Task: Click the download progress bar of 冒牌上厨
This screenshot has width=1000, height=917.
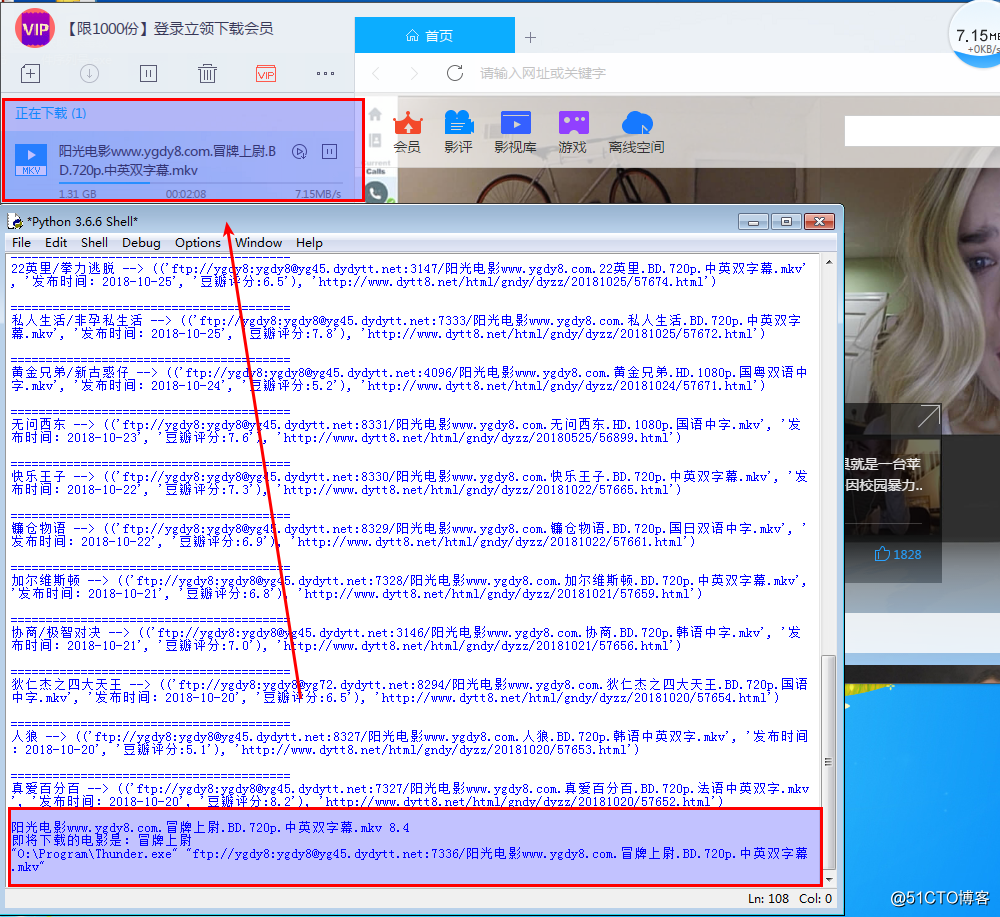Action: (x=200, y=184)
